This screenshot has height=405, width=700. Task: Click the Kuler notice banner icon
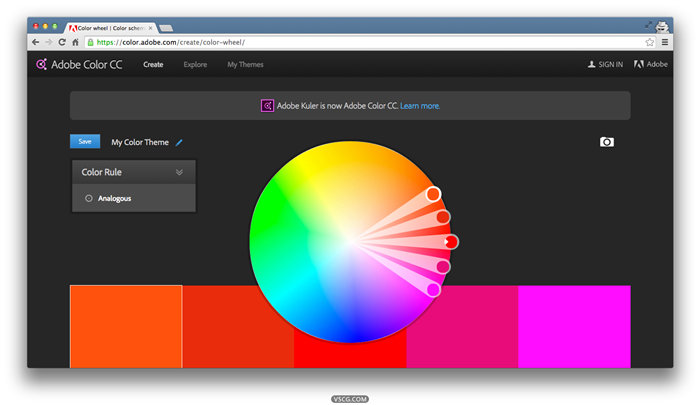267,106
